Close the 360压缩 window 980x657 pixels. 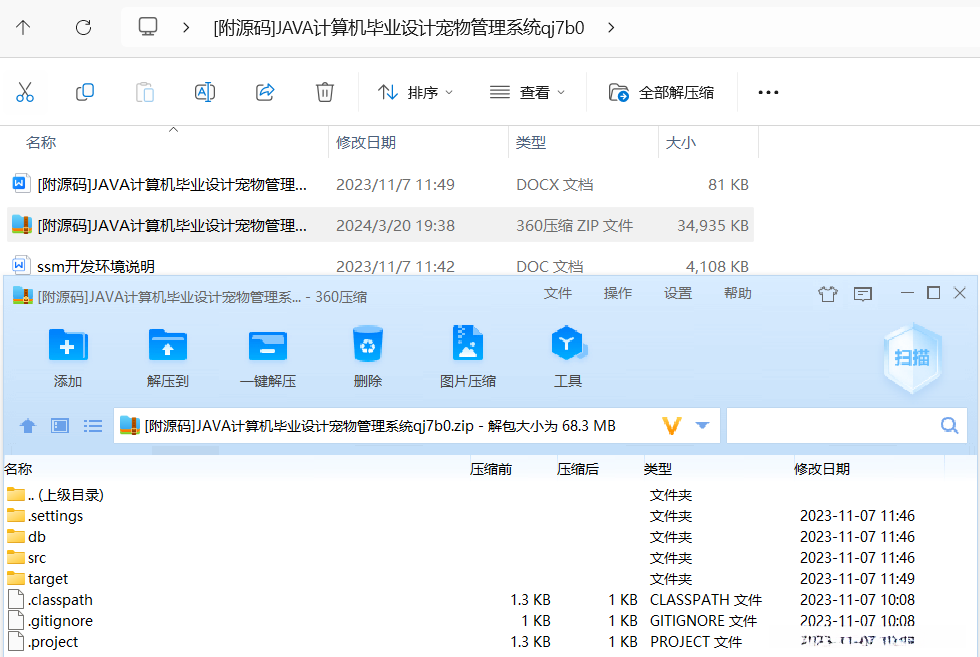960,293
